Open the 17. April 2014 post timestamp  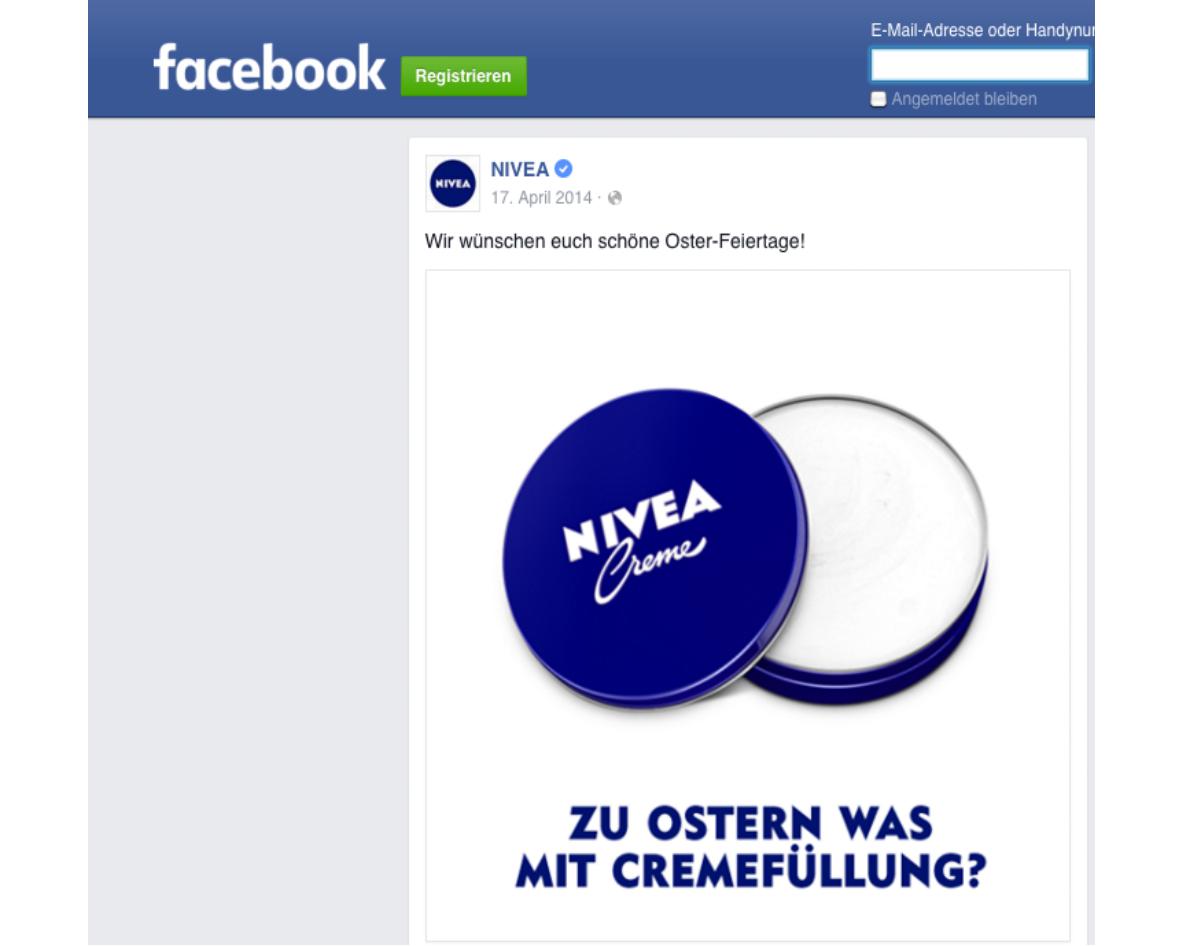(x=541, y=198)
